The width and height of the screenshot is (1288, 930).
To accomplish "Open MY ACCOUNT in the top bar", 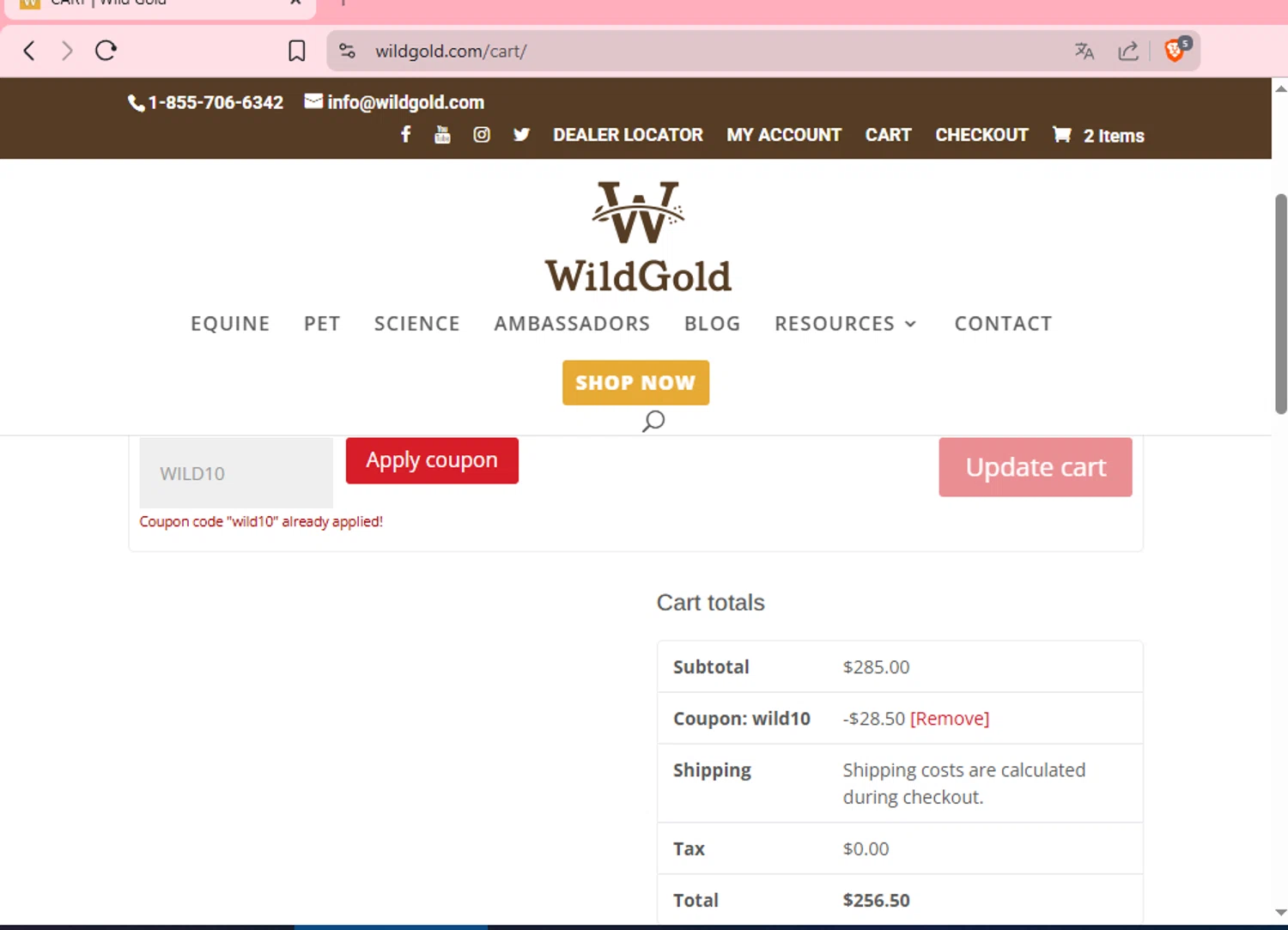I will click(x=784, y=135).
